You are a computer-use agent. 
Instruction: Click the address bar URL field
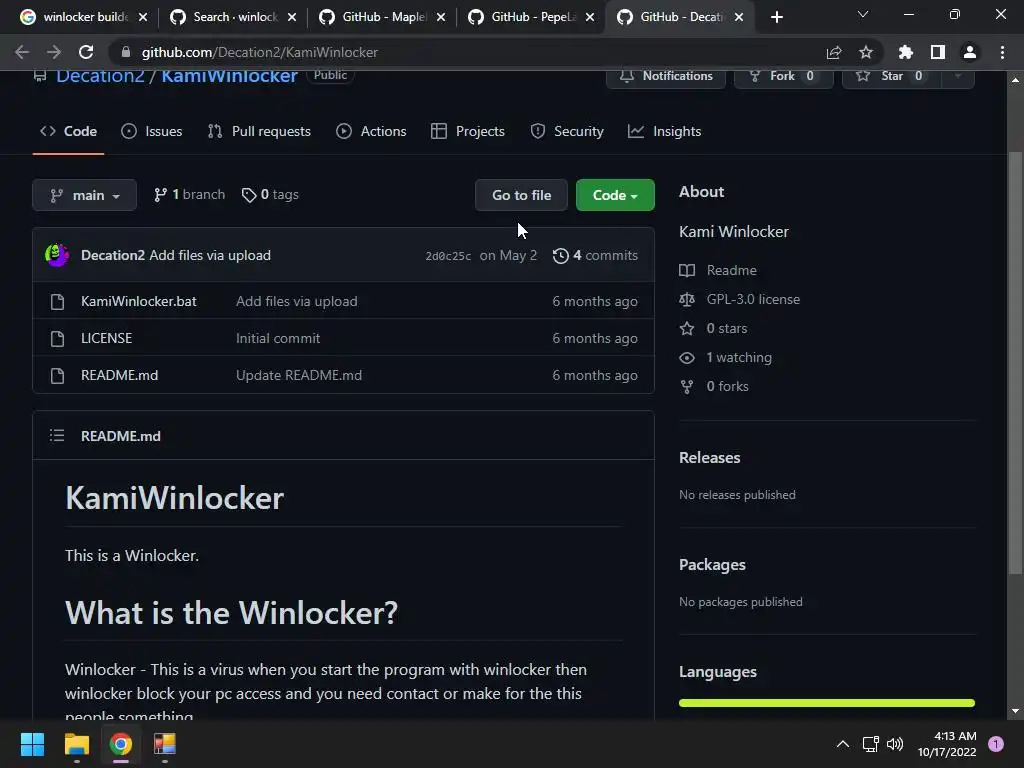470,52
